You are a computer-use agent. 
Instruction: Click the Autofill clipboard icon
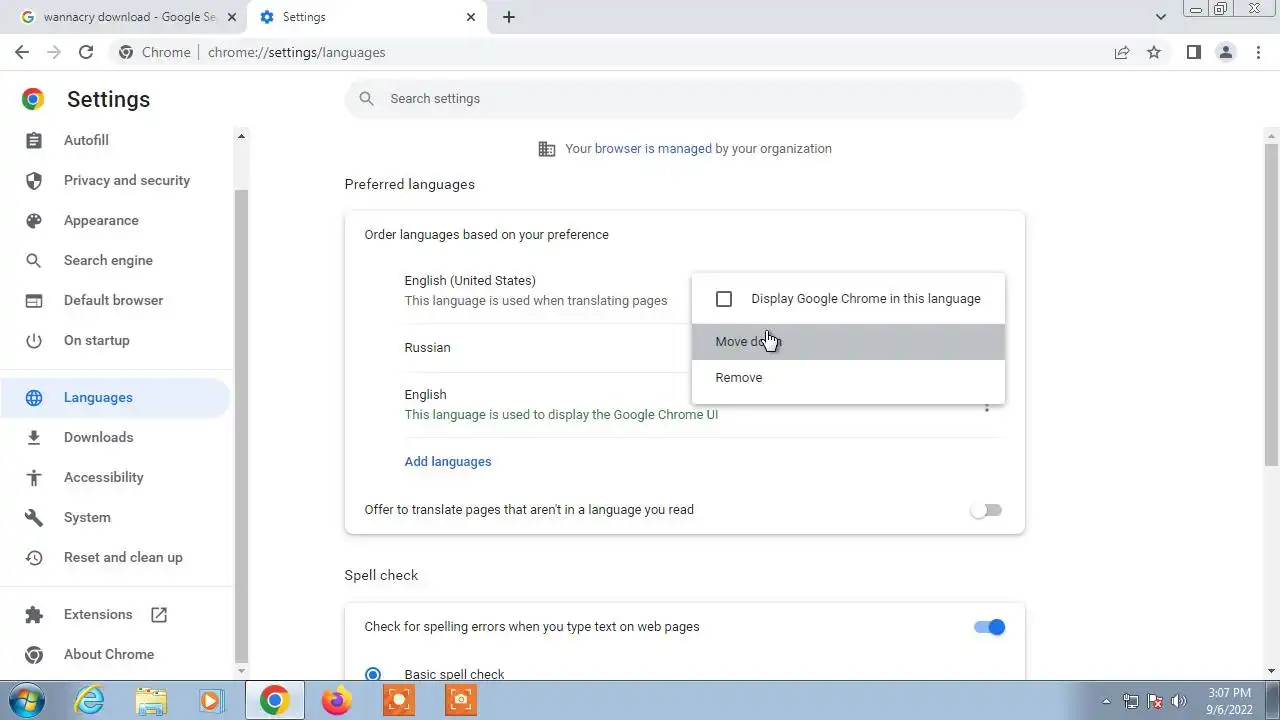34,141
